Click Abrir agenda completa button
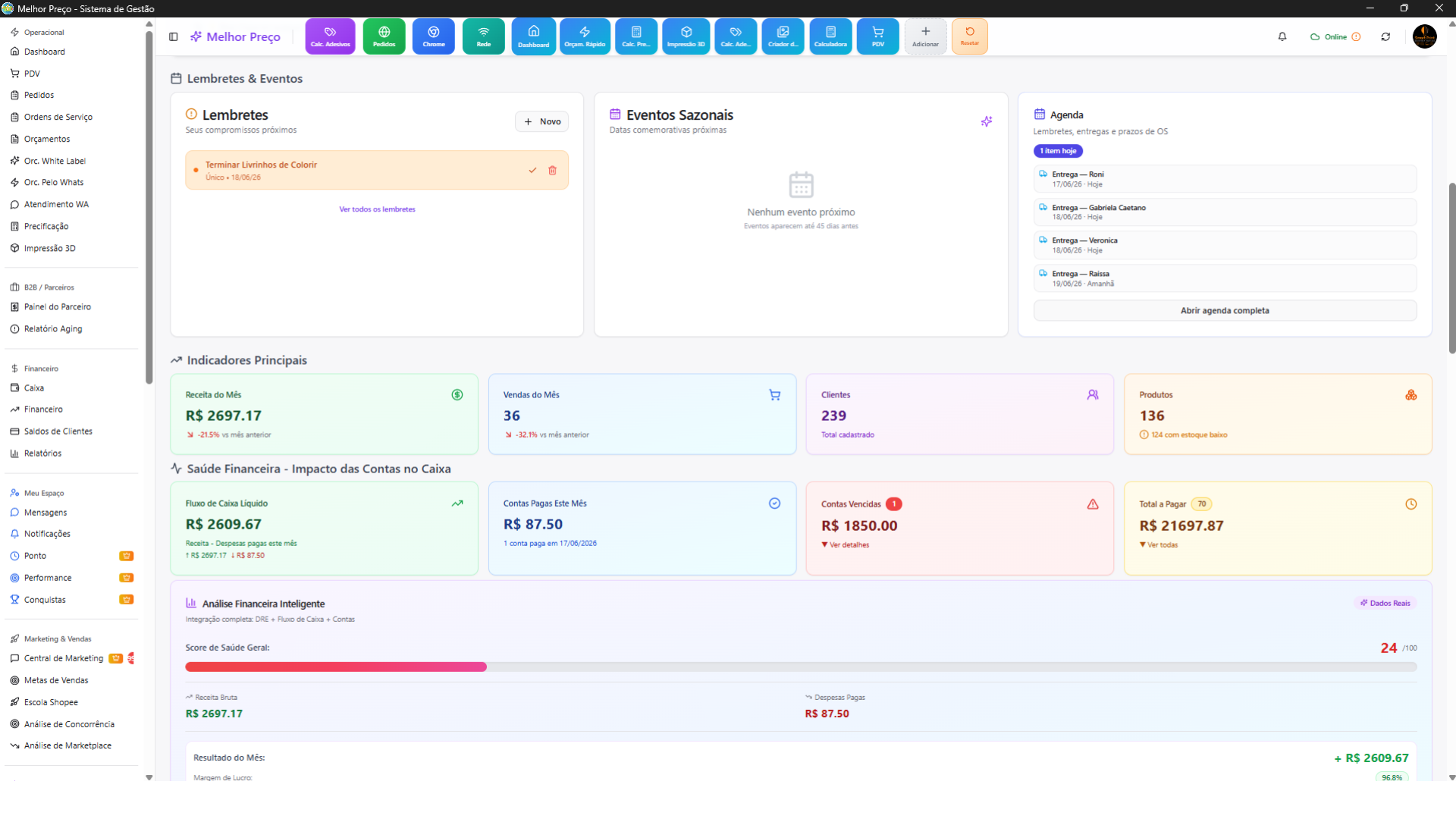This screenshot has height=819, width=1456. (1225, 311)
